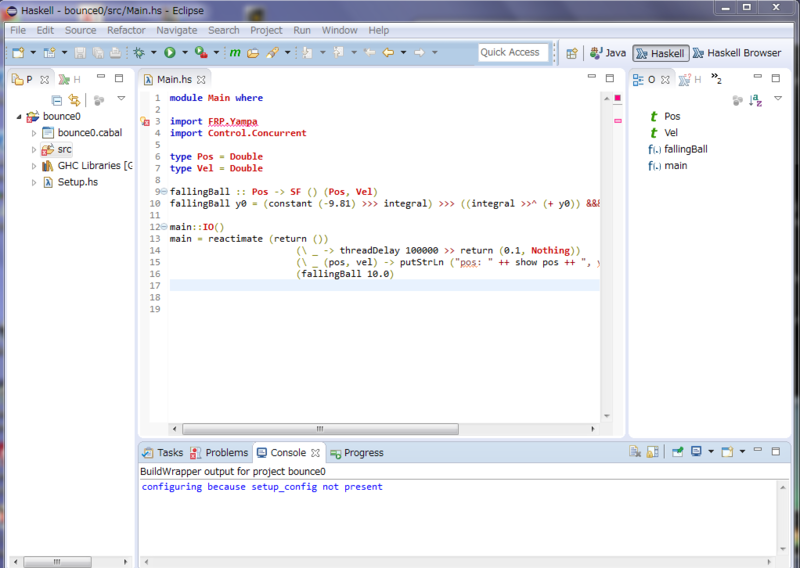Click the editor horizontal scrollbar thumb
This screenshot has width=800, height=568.
pyautogui.click(x=320, y=429)
